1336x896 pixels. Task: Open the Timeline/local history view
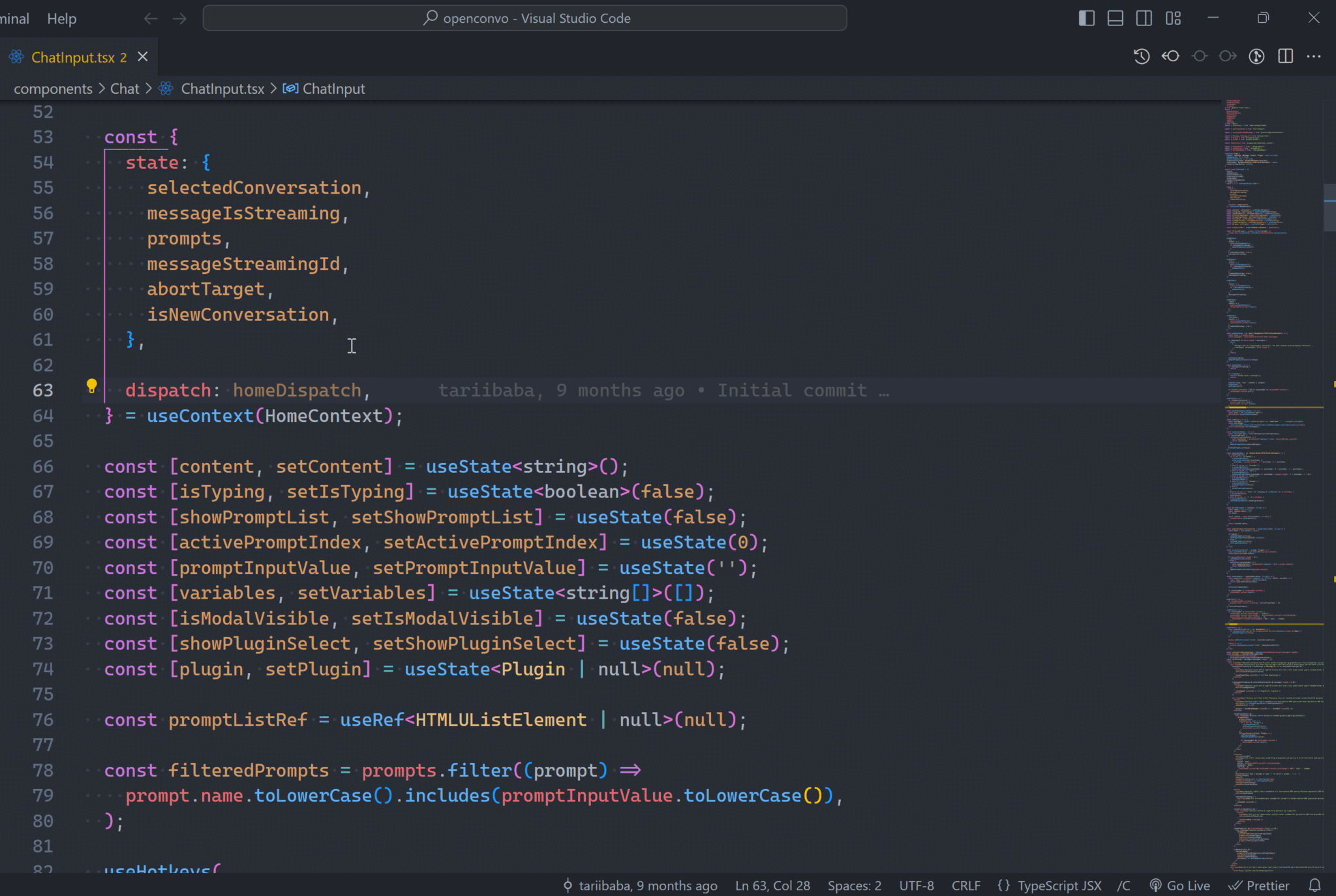(1142, 57)
